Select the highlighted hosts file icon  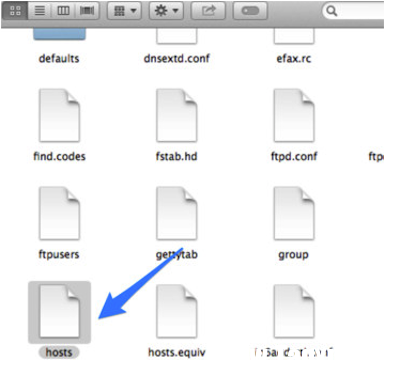[59, 311]
